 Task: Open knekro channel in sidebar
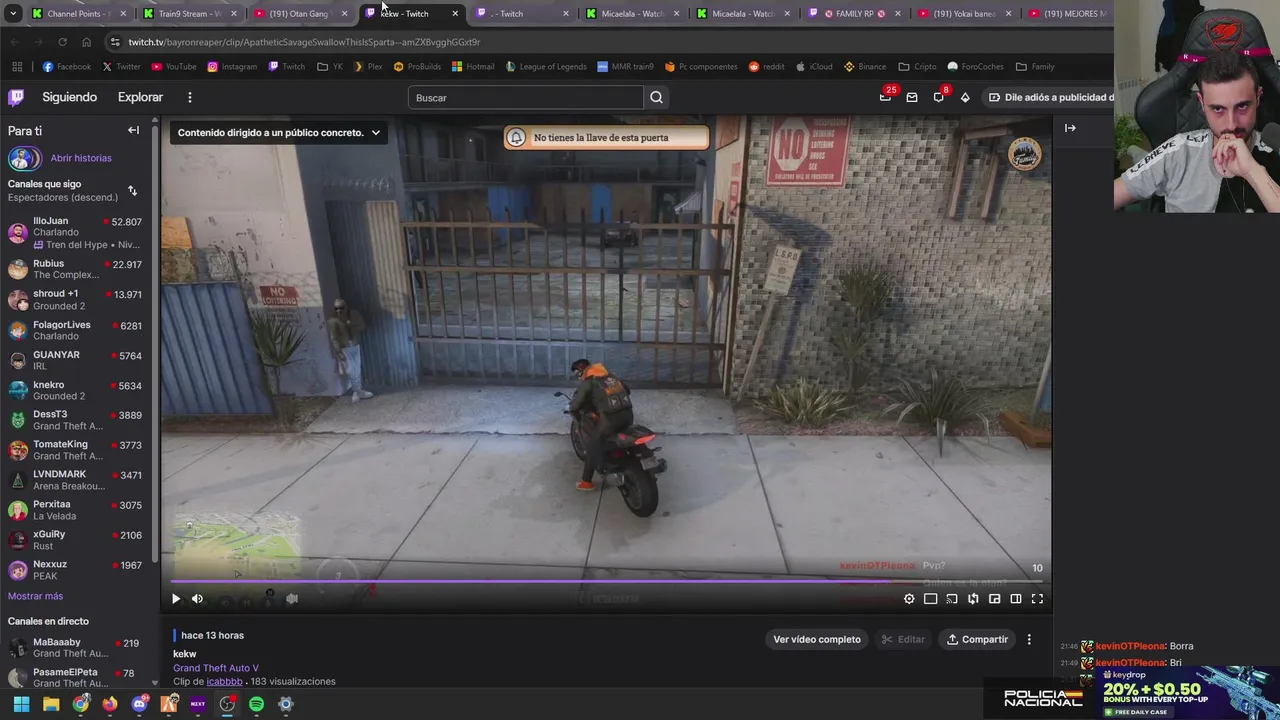[75, 390]
